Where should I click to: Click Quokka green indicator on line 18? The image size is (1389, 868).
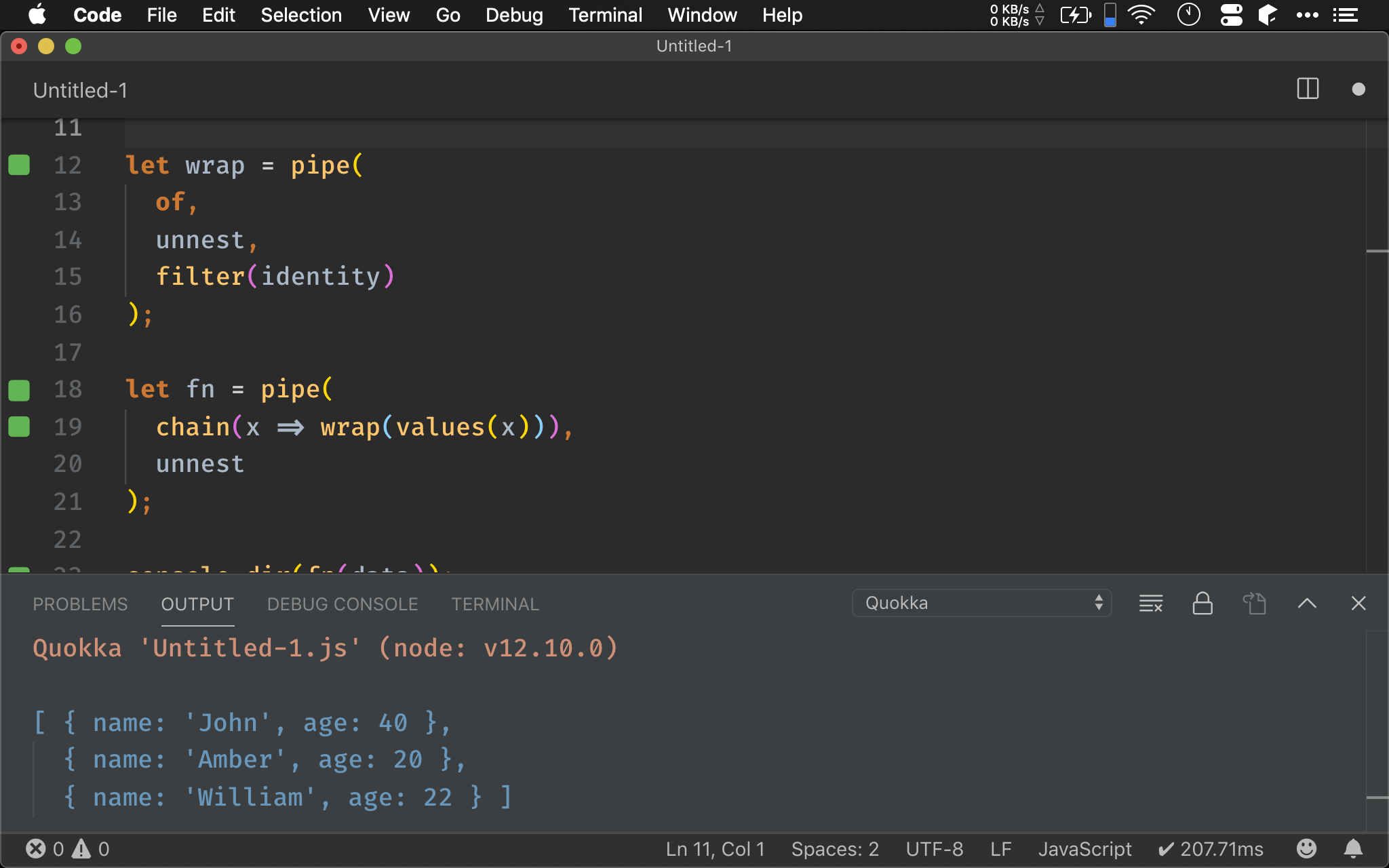[19, 389]
